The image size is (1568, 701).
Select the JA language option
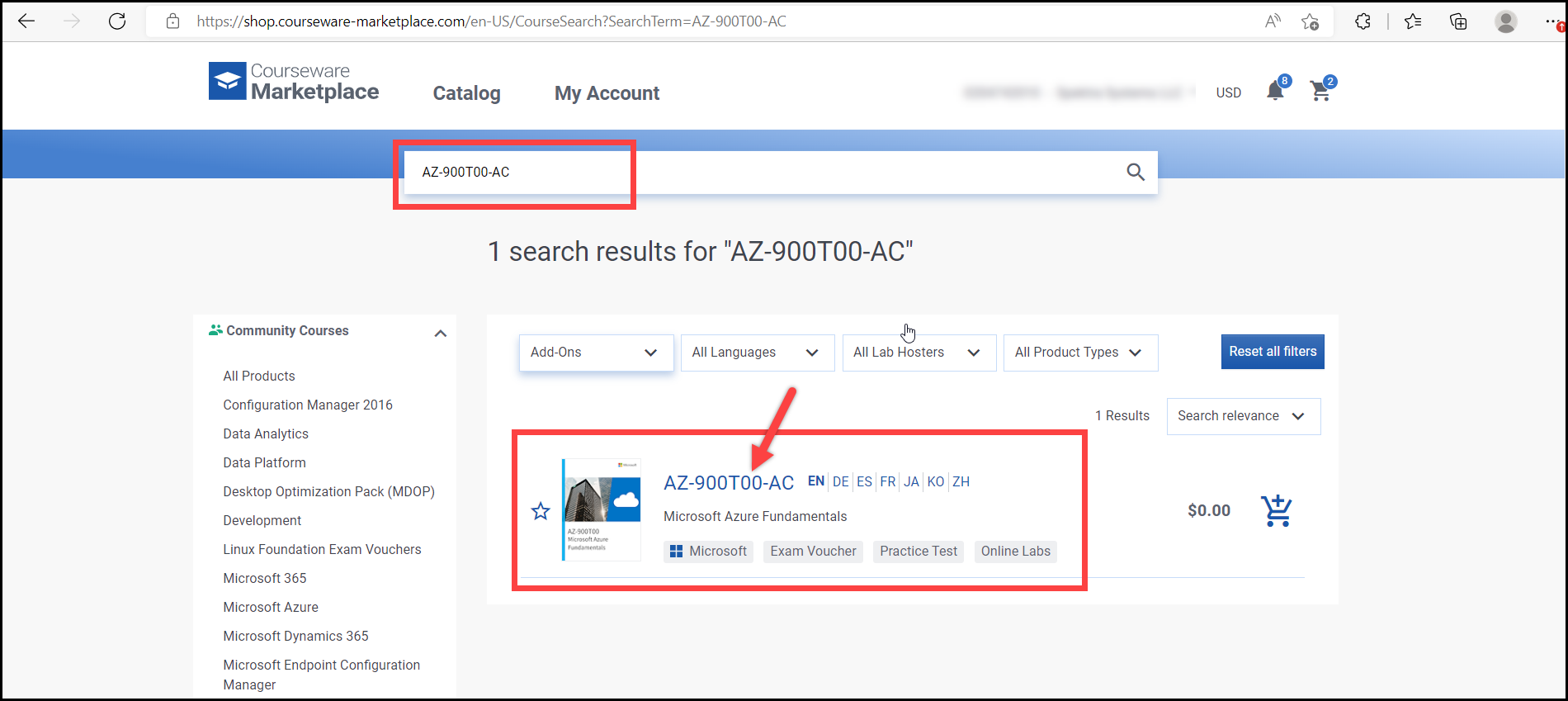[x=911, y=481]
